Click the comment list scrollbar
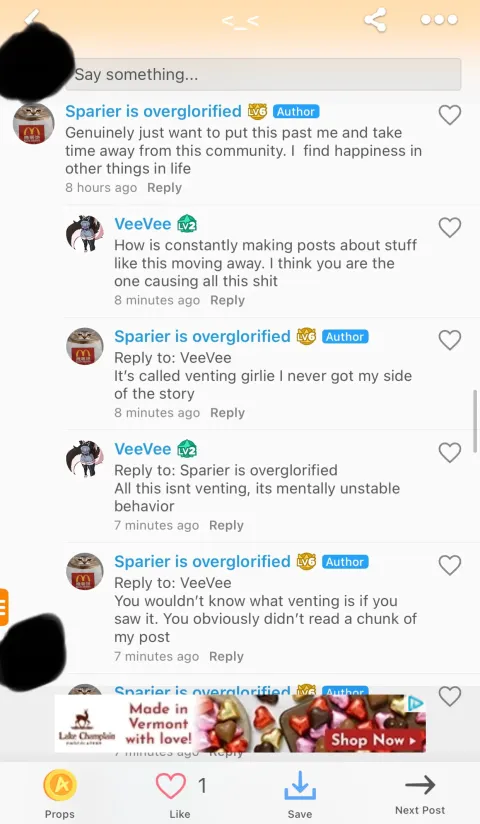480x824 pixels. (475, 420)
